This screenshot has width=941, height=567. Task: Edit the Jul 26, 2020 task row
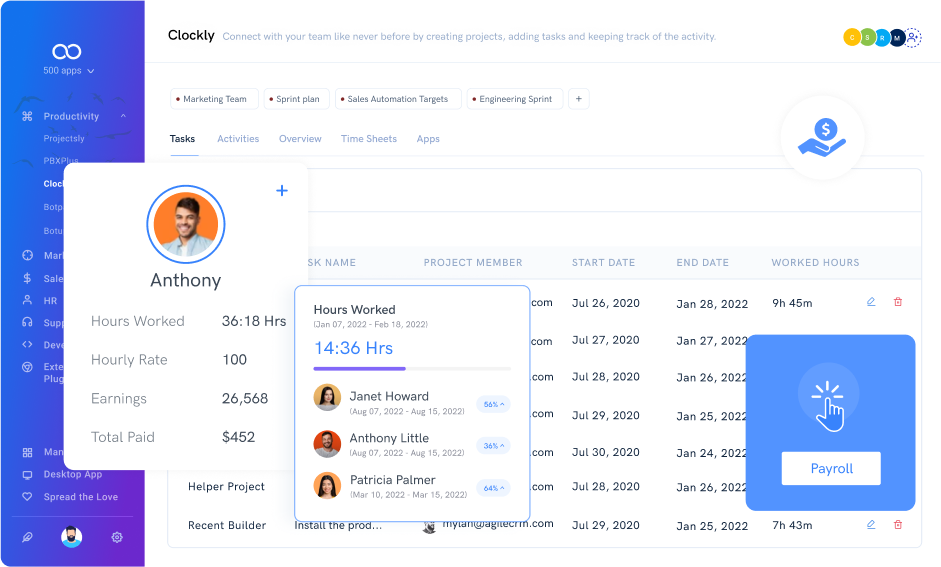tap(871, 301)
